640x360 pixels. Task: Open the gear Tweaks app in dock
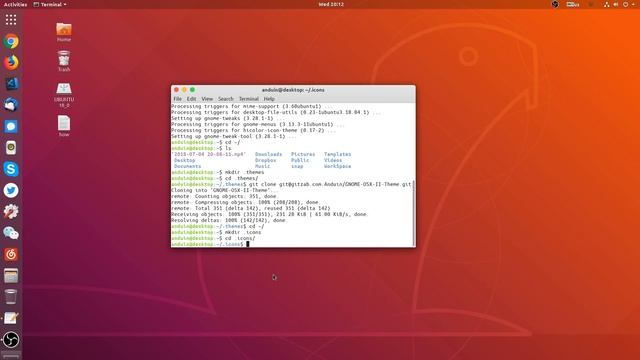coord(11,211)
